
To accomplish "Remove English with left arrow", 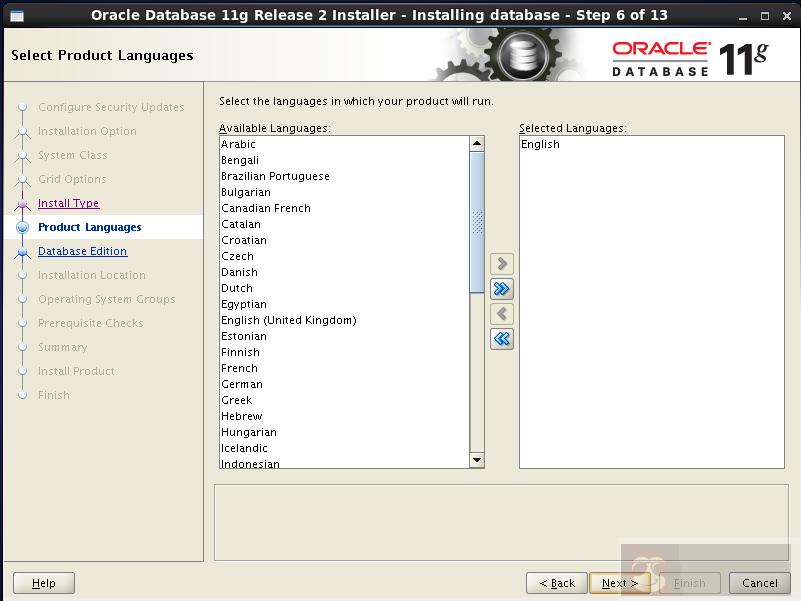I will pos(501,313).
